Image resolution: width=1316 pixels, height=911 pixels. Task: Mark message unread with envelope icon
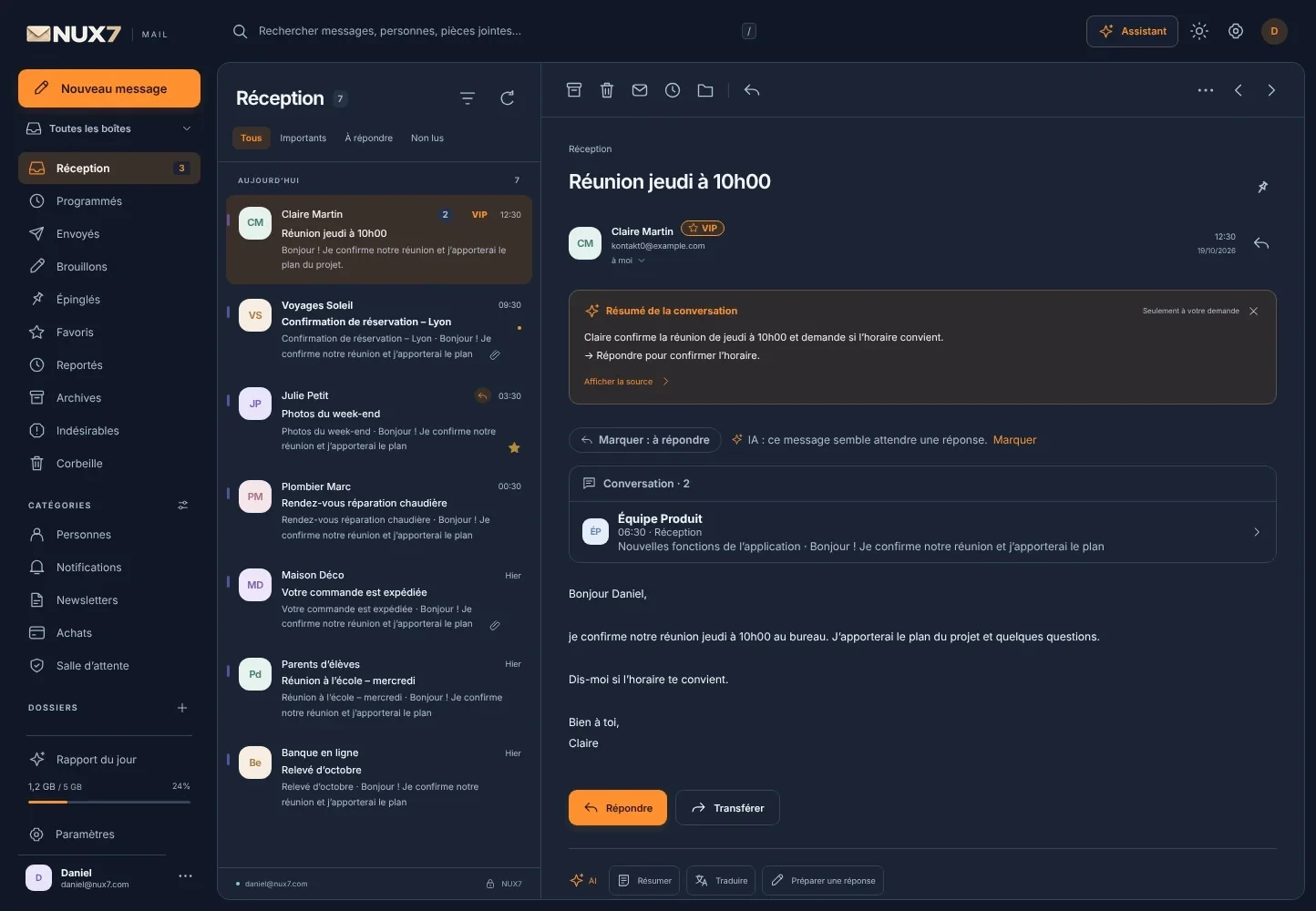[x=640, y=90]
